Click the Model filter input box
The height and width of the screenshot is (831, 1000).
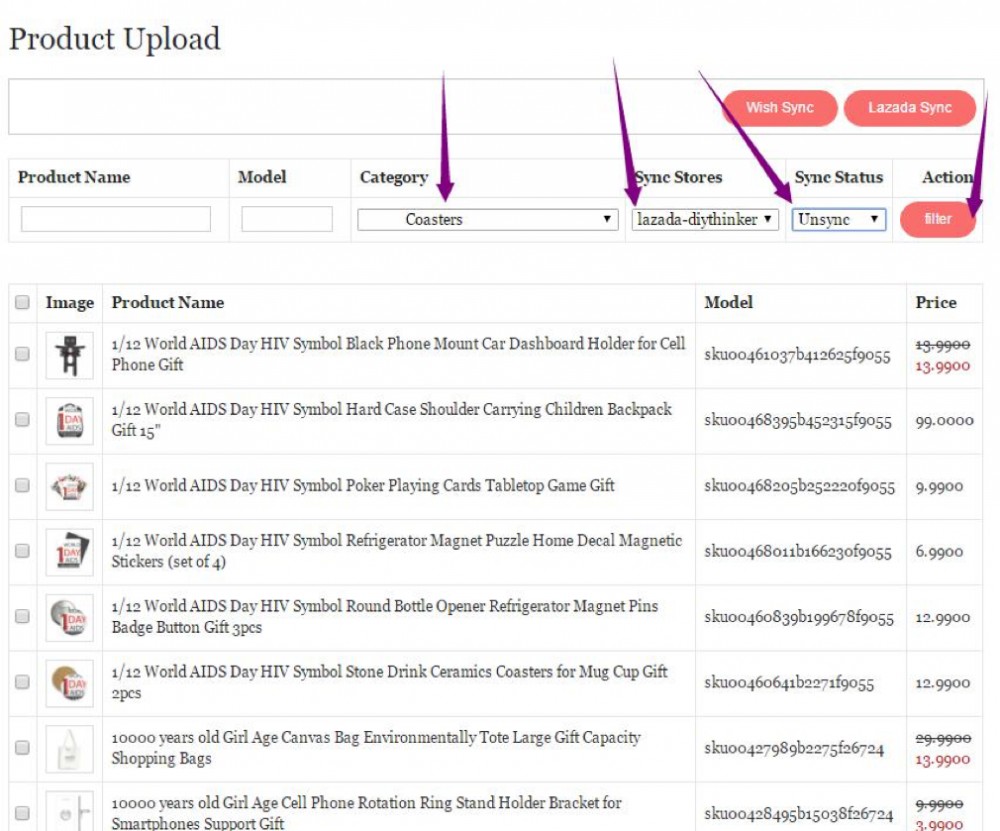point(287,220)
